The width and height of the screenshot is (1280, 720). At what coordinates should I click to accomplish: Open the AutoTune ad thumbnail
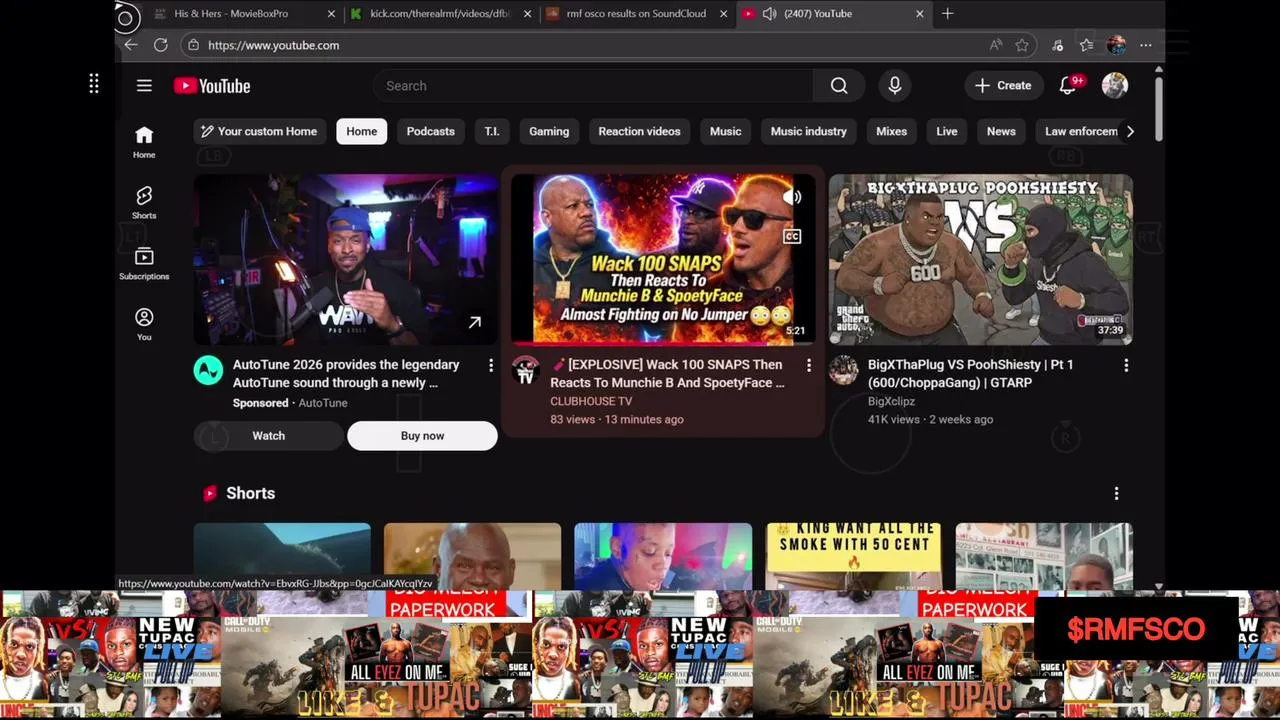345,260
